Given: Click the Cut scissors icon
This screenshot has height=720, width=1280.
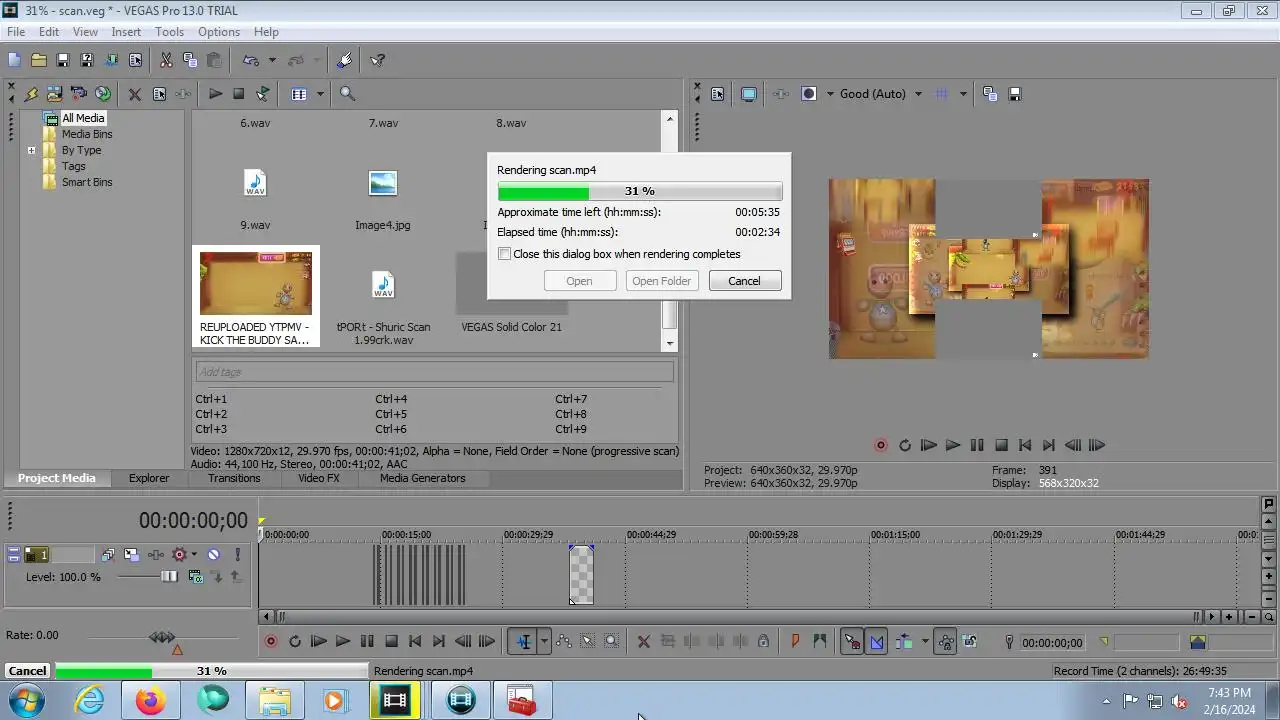Looking at the screenshot, I should pos(166,60).
